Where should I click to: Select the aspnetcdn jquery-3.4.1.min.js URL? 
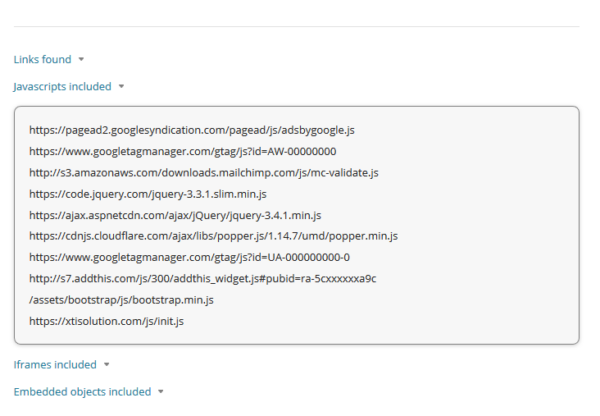175,215
